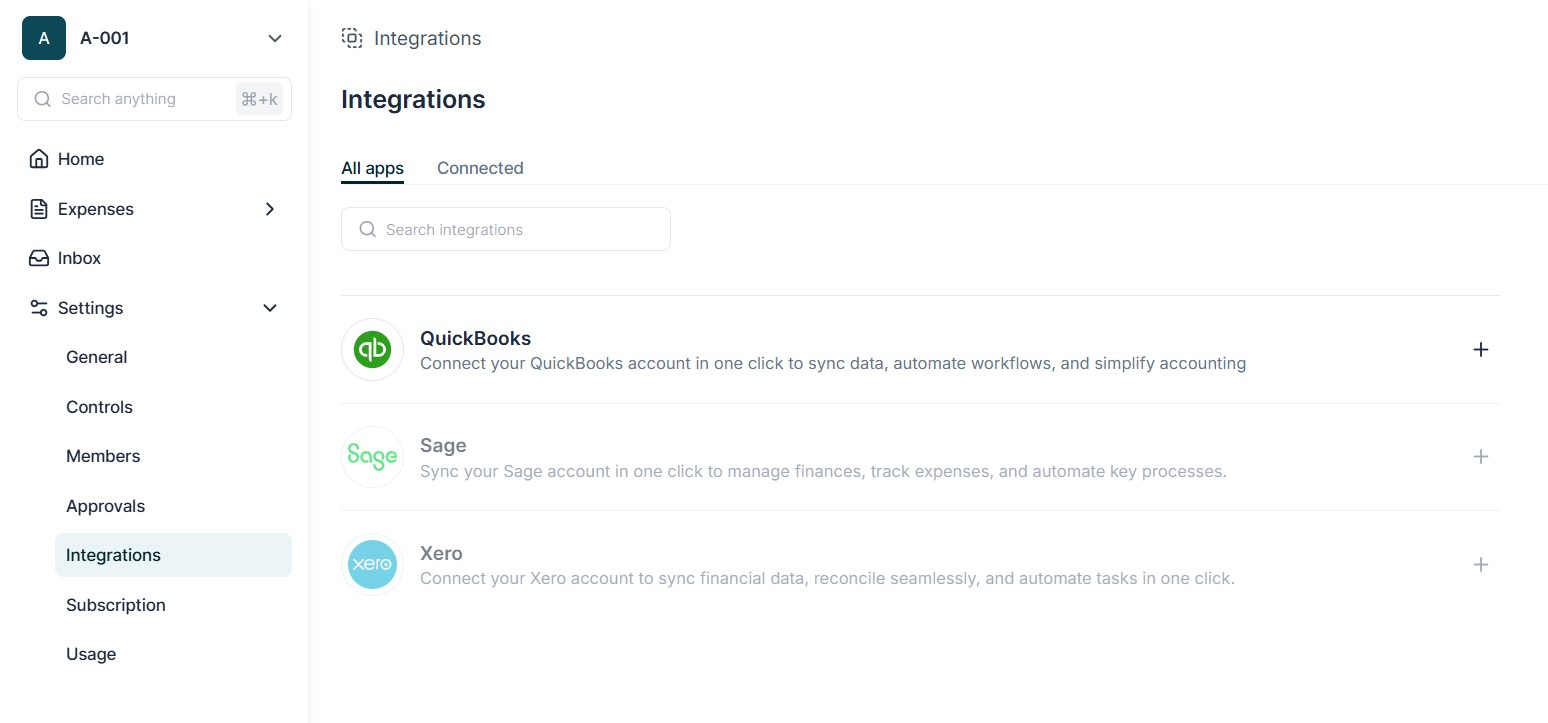Click the Sage logo icon
Viewport: 1548px width, 723px height.
[x=372, y=457]
